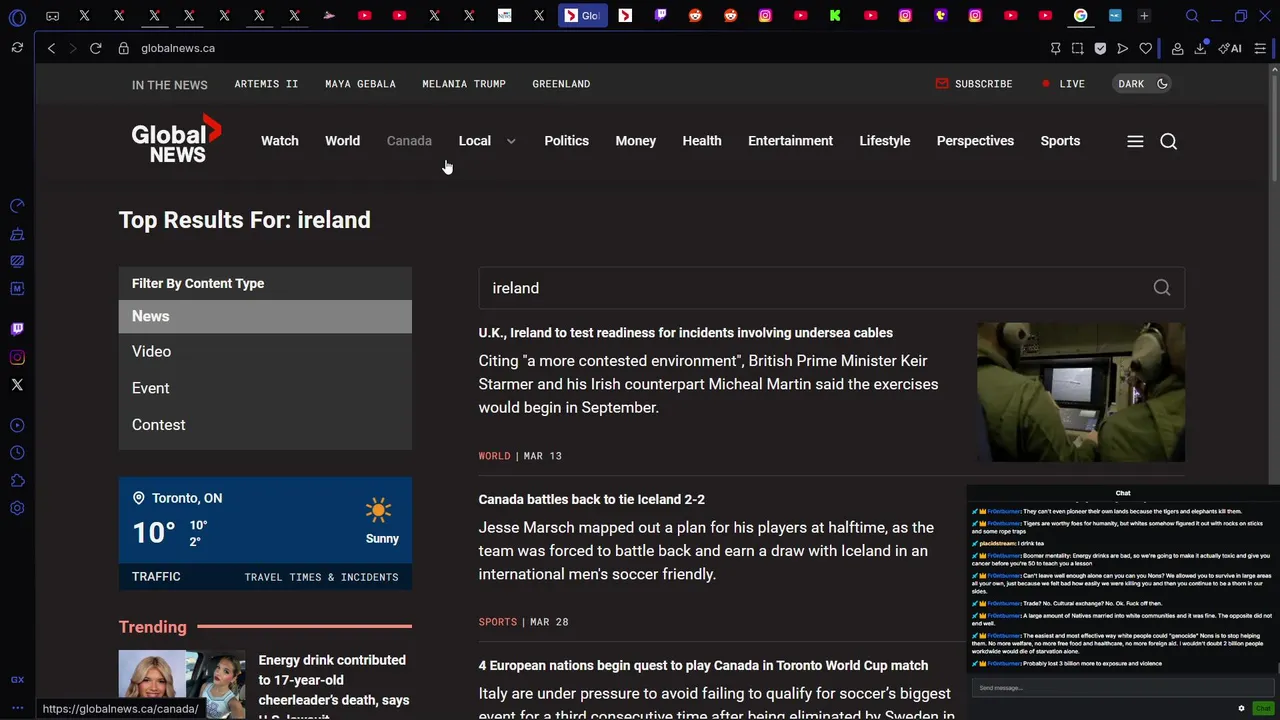The width and height of the screenshot is (1280, 720).
Task: Open the AI assistant button
Action: coord(1230,48)
